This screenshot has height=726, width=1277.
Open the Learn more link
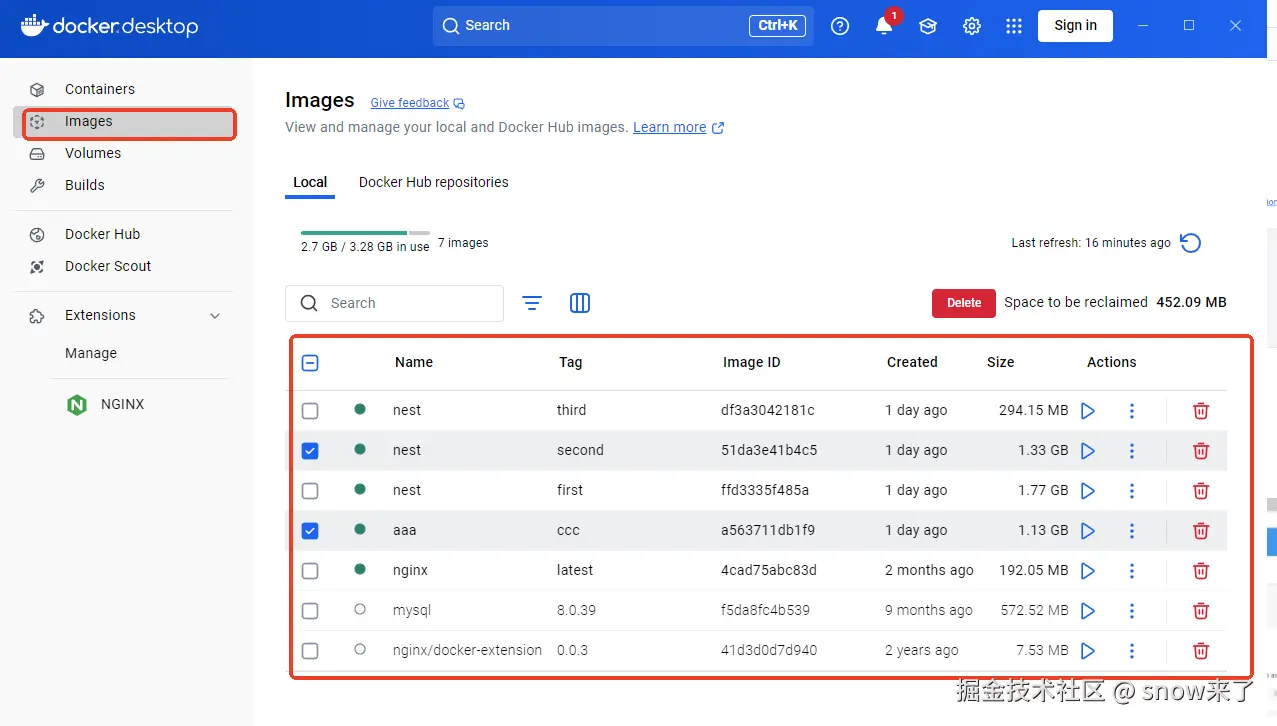click(x=679, y=127)
